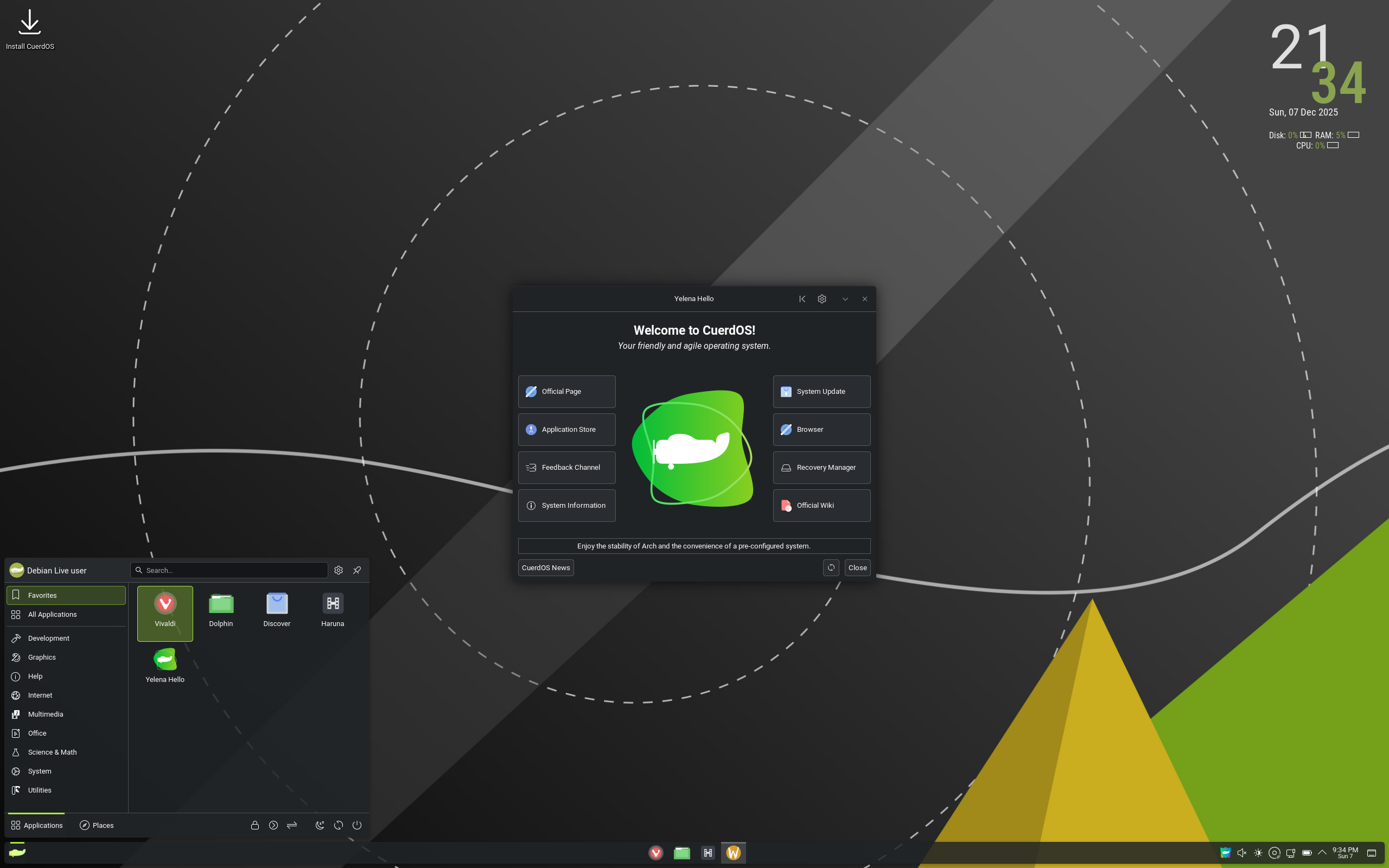Screen dimensions: 1389x868
Task: Open the Official Wiki
Action: (821, 505)
